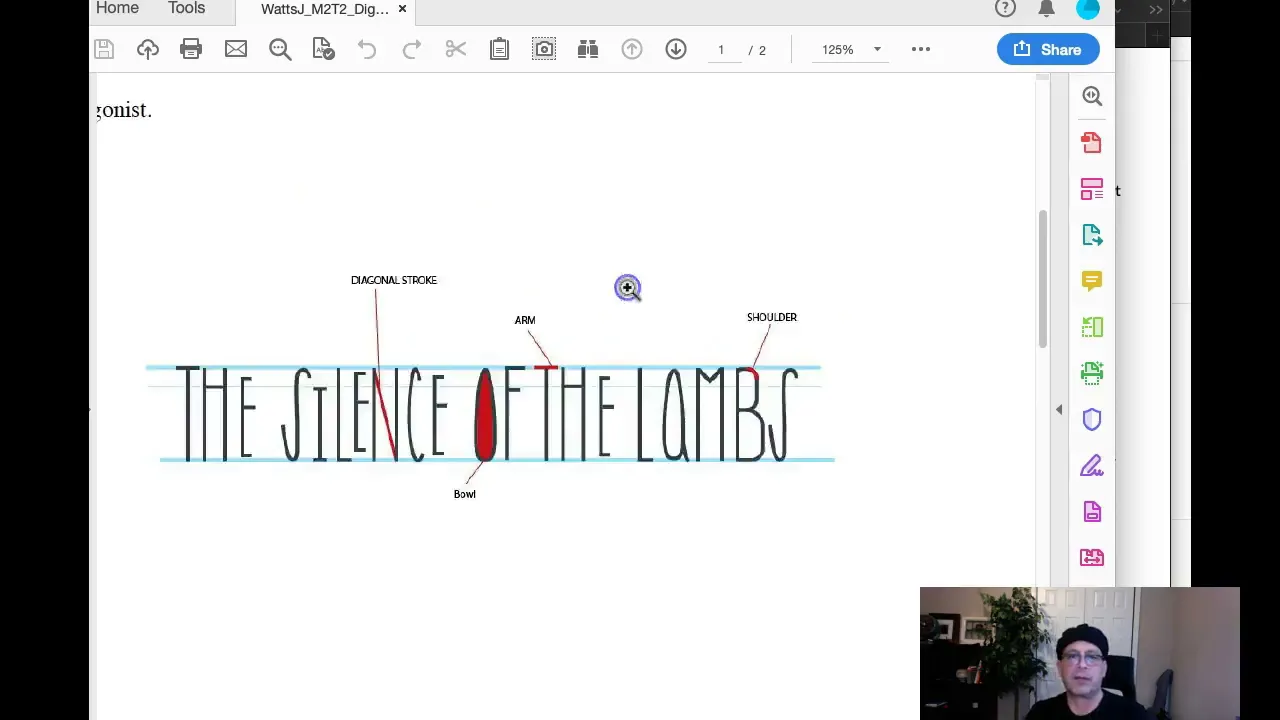The width and height of the screenshot is (1280, 720).
Task: Go to previous page arrow
Action: click(x=632, y=49)
